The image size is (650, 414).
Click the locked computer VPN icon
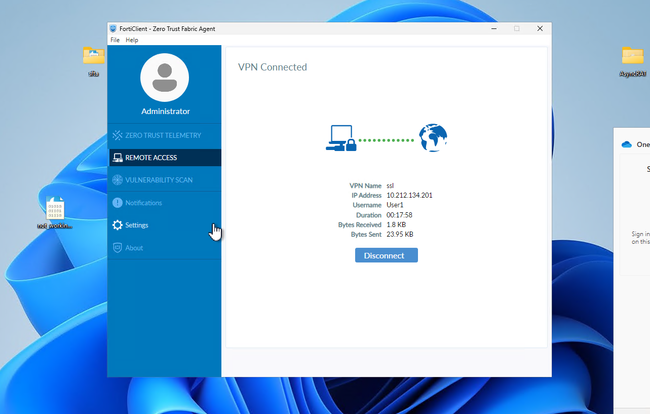click(341, 138)
